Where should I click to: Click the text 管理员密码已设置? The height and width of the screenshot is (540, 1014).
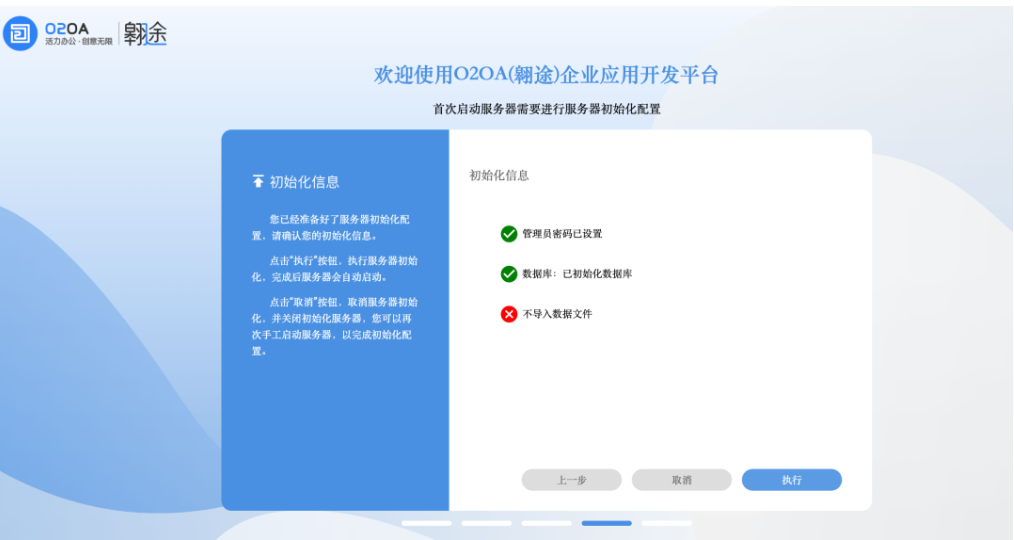(x=562, y=233)
